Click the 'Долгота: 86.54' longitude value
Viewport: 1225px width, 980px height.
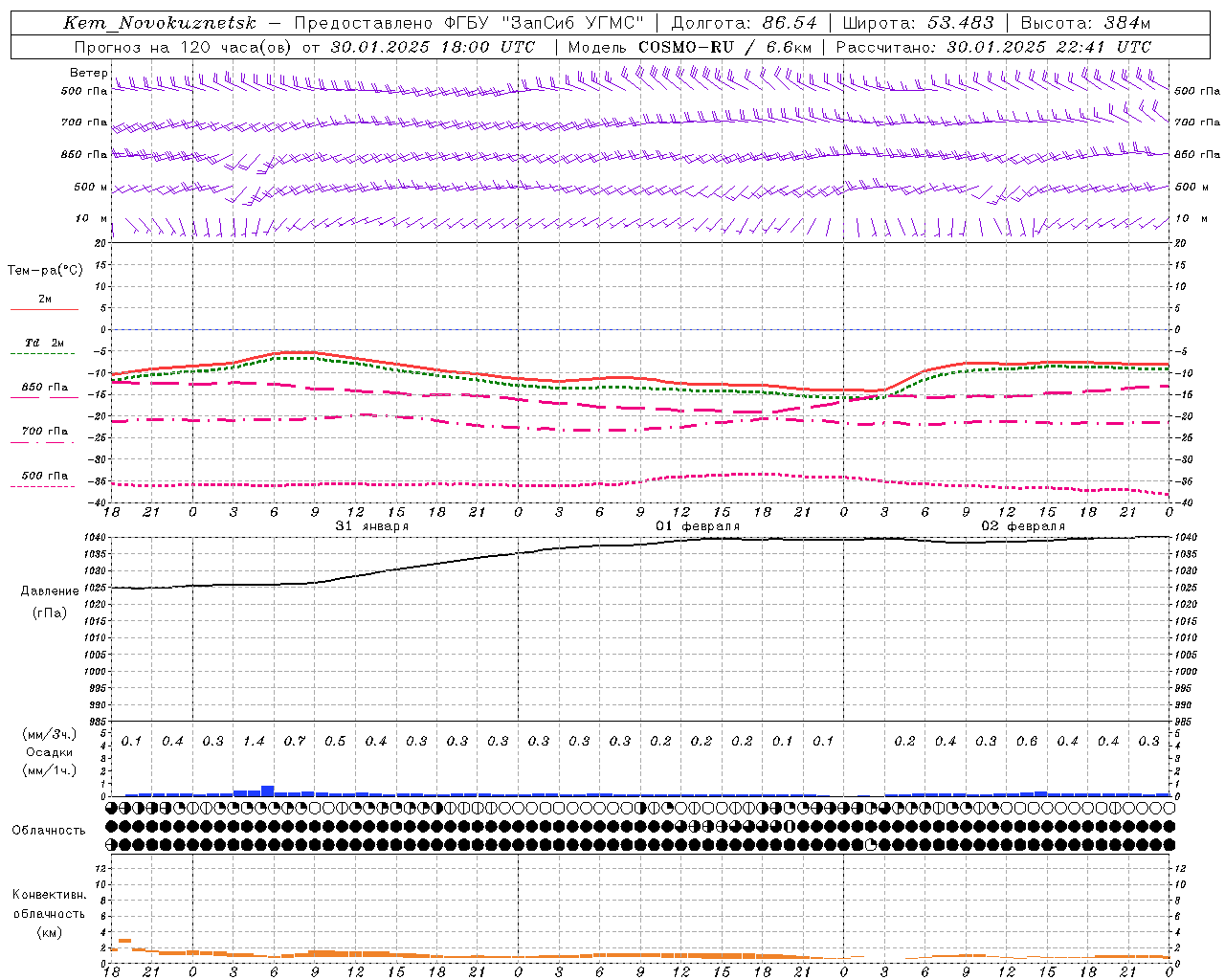[745, 23]
